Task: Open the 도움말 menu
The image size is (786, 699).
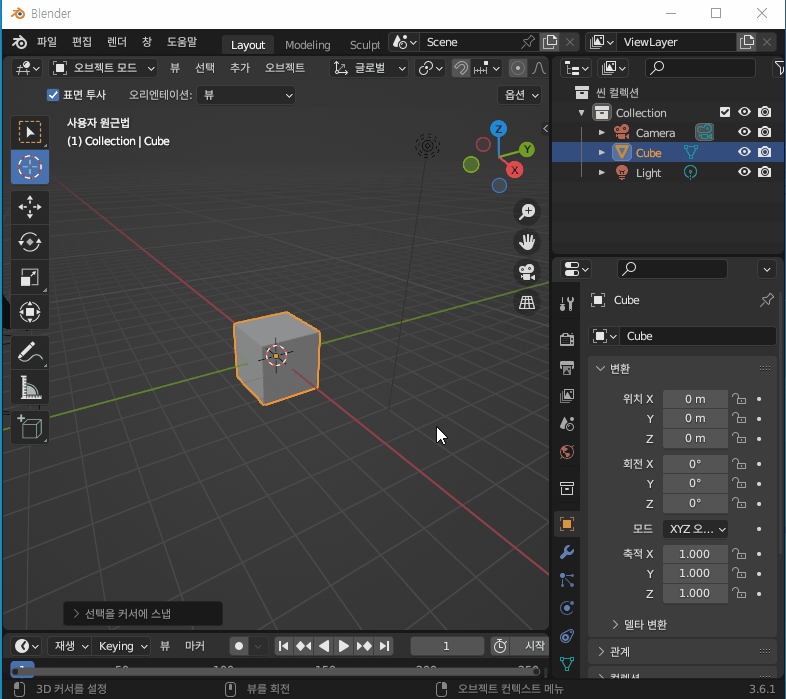Action: click(182, 42)
